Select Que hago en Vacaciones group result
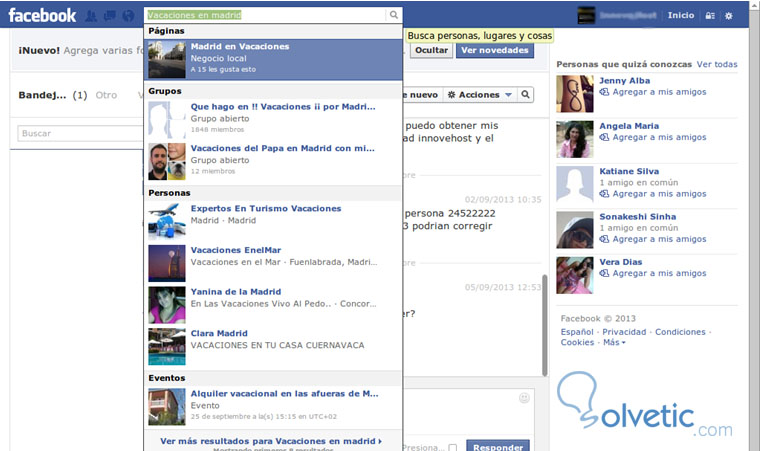760x451 pixels. (x=273, y=120)
